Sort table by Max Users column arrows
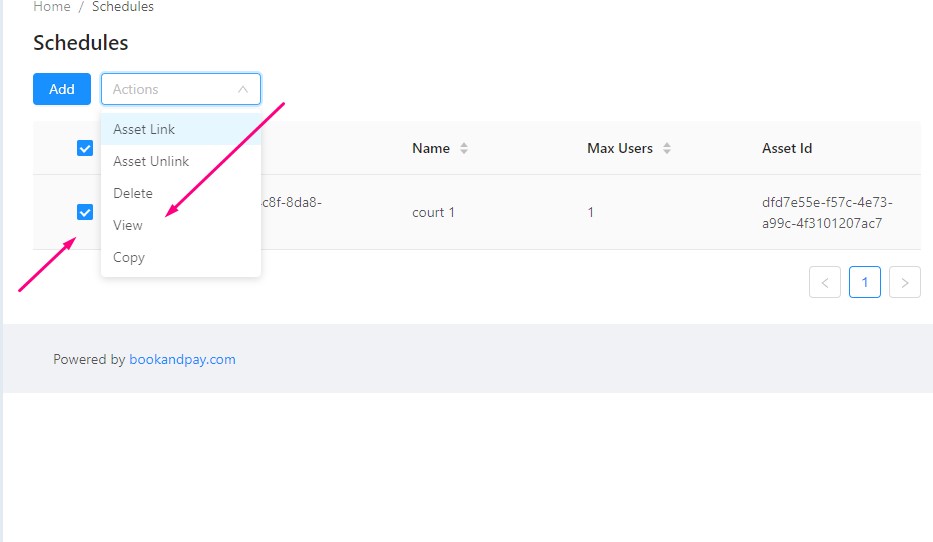Image resolution: width=933 pixels, height=542 pixels. pos(667,148)
